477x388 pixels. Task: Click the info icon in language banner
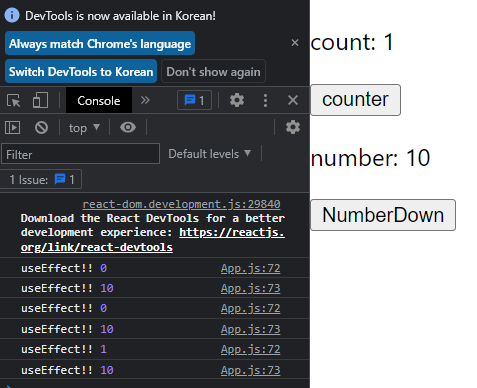coord(12,15)
